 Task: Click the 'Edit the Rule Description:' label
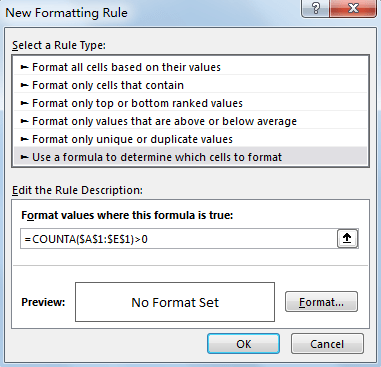pyautogui.click(x=77, y=190)
